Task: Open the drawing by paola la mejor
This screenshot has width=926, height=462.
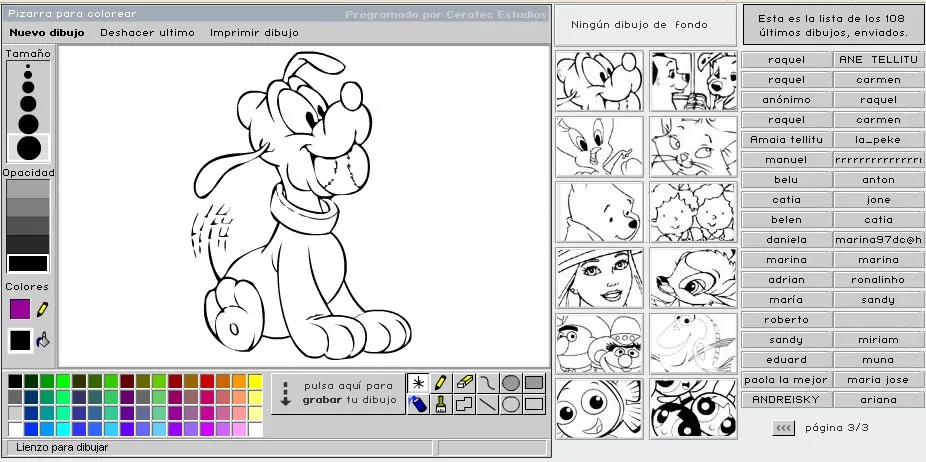Action: pos(786,380)
